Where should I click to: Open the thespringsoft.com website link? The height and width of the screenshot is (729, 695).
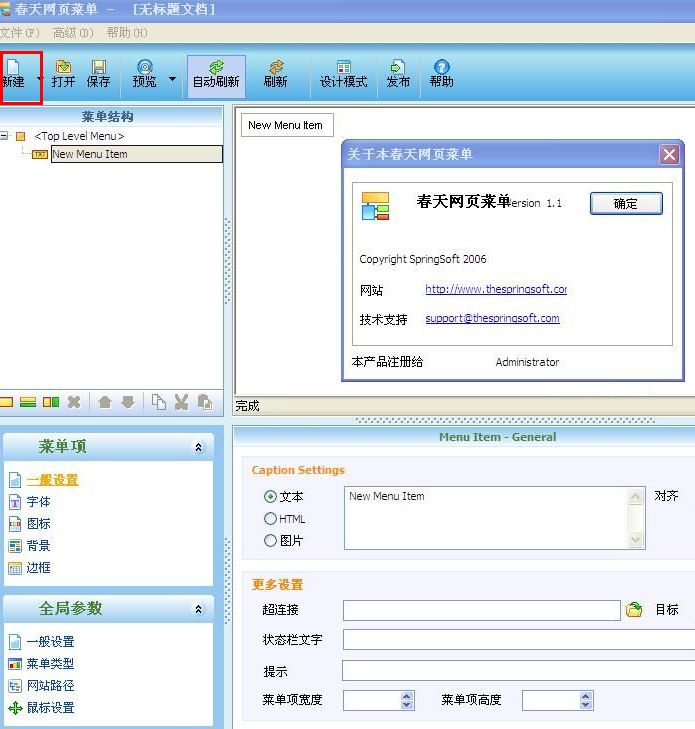coord(496,289)
